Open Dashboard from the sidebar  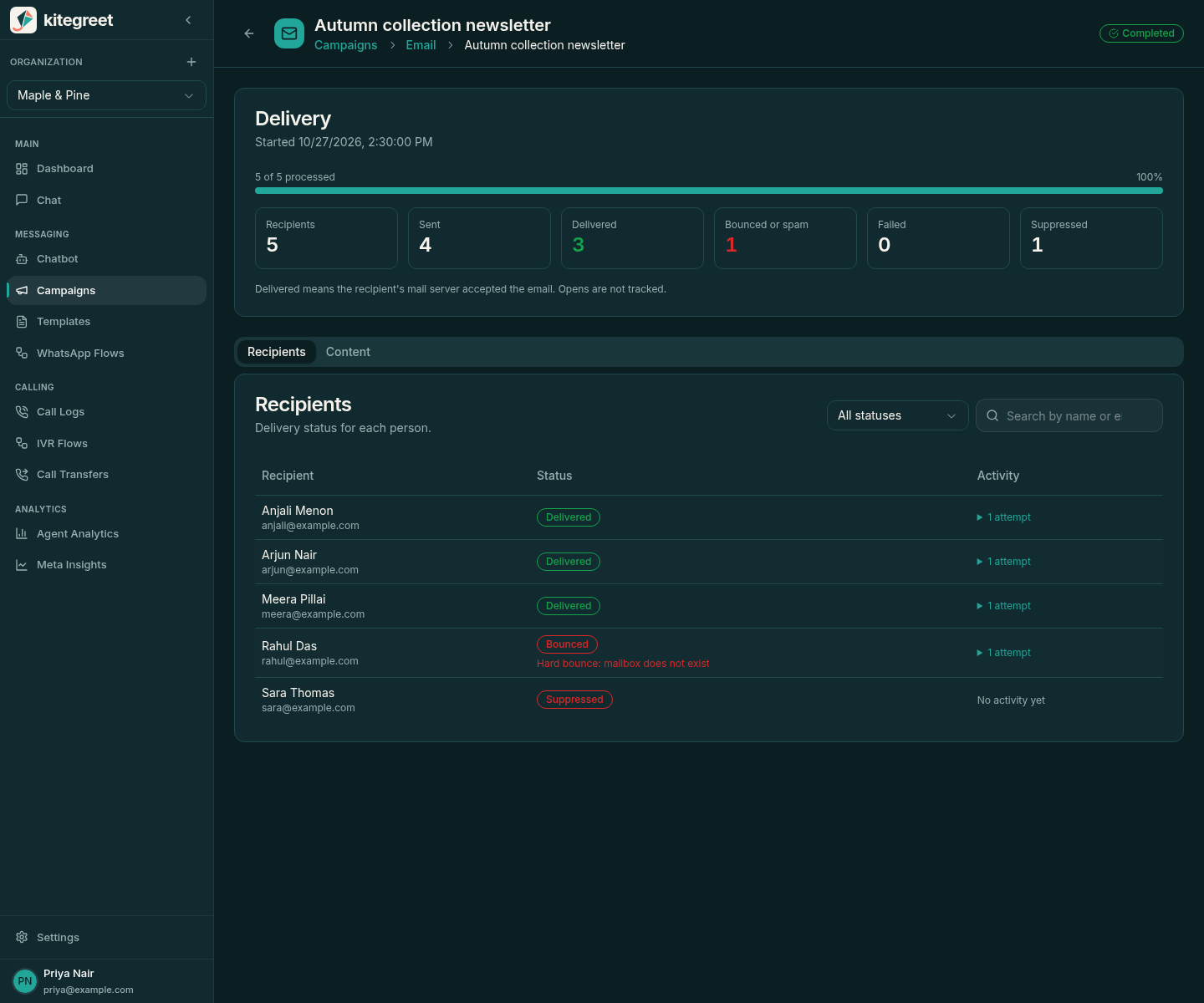coord(106,169)
